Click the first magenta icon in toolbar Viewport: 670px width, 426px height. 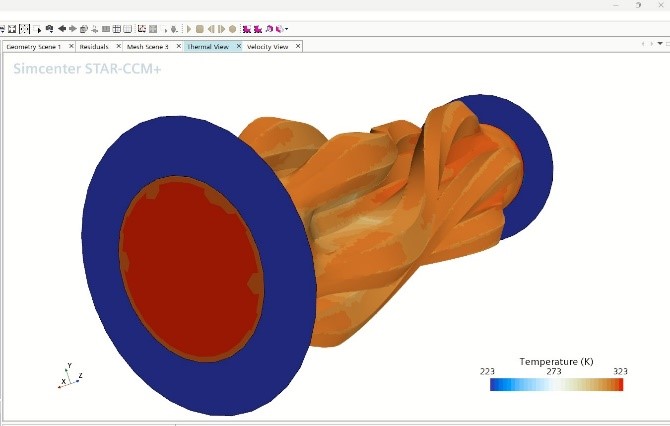(246, 29)
